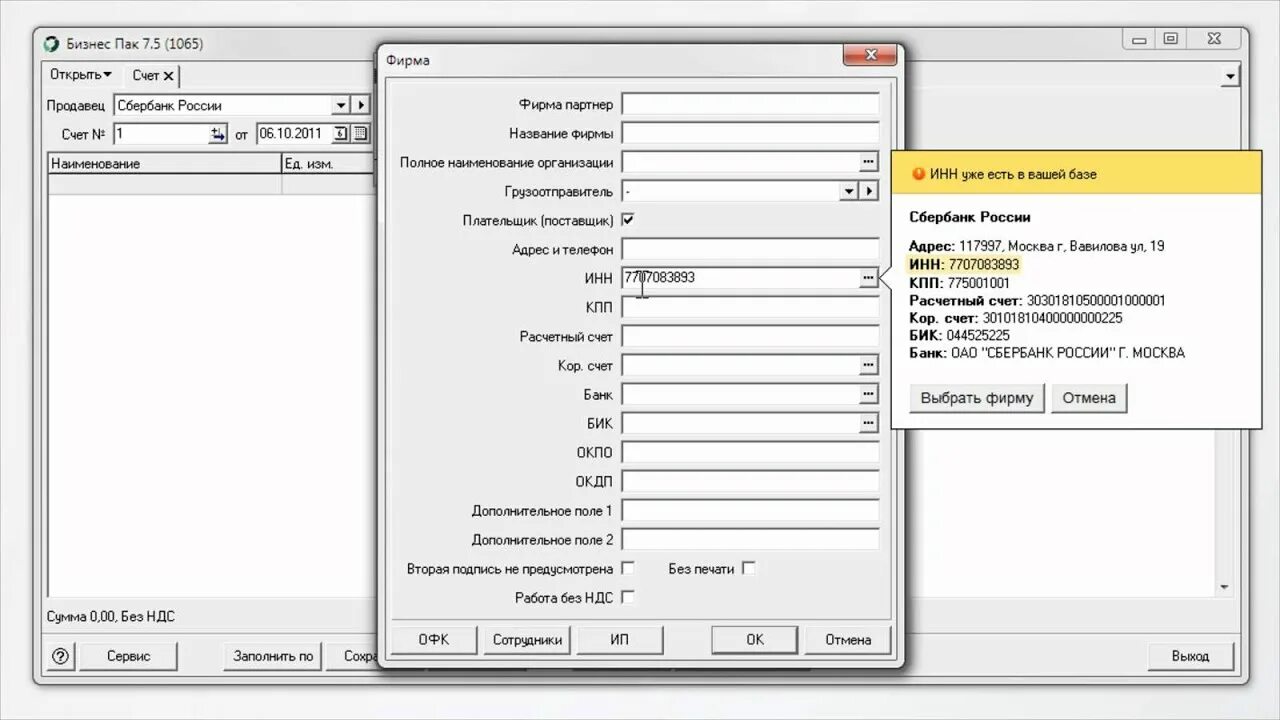
Task: Click the Выход button
Action: [1190, 656]
